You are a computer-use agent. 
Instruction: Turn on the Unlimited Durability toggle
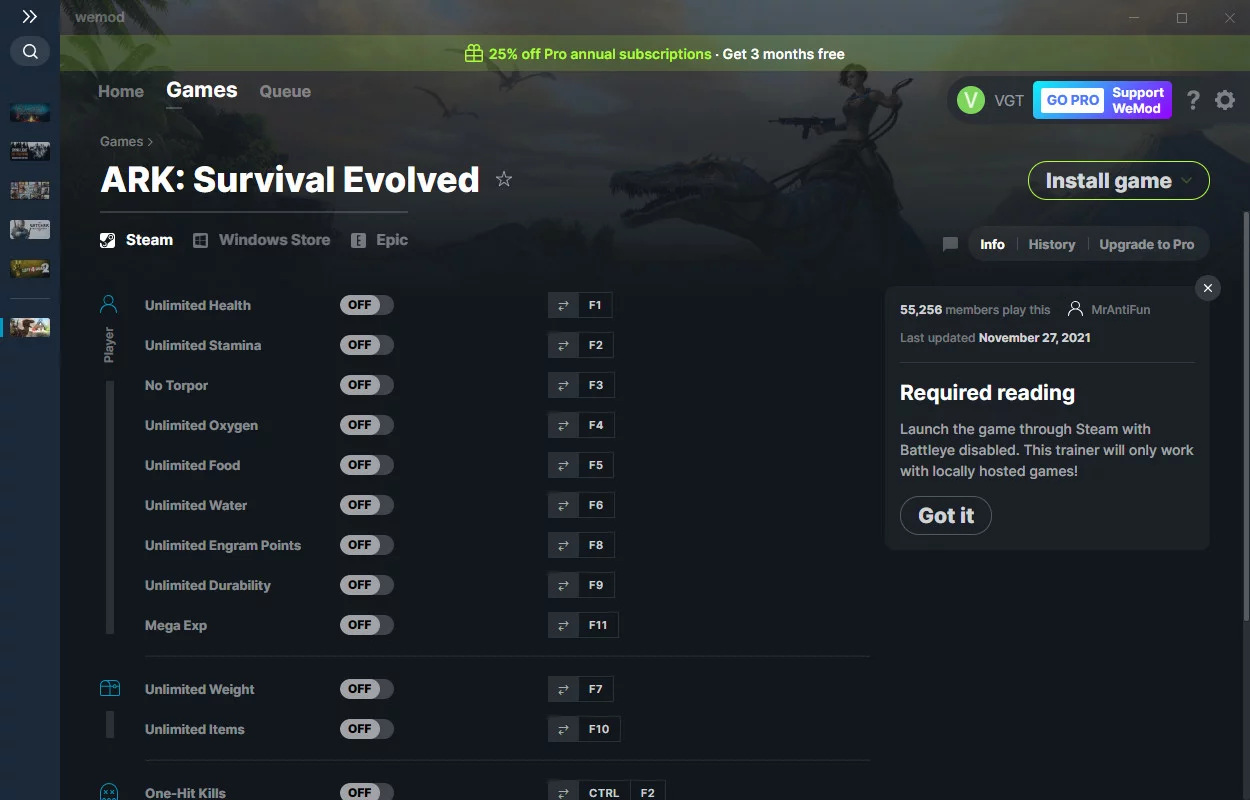pos(367,585)
